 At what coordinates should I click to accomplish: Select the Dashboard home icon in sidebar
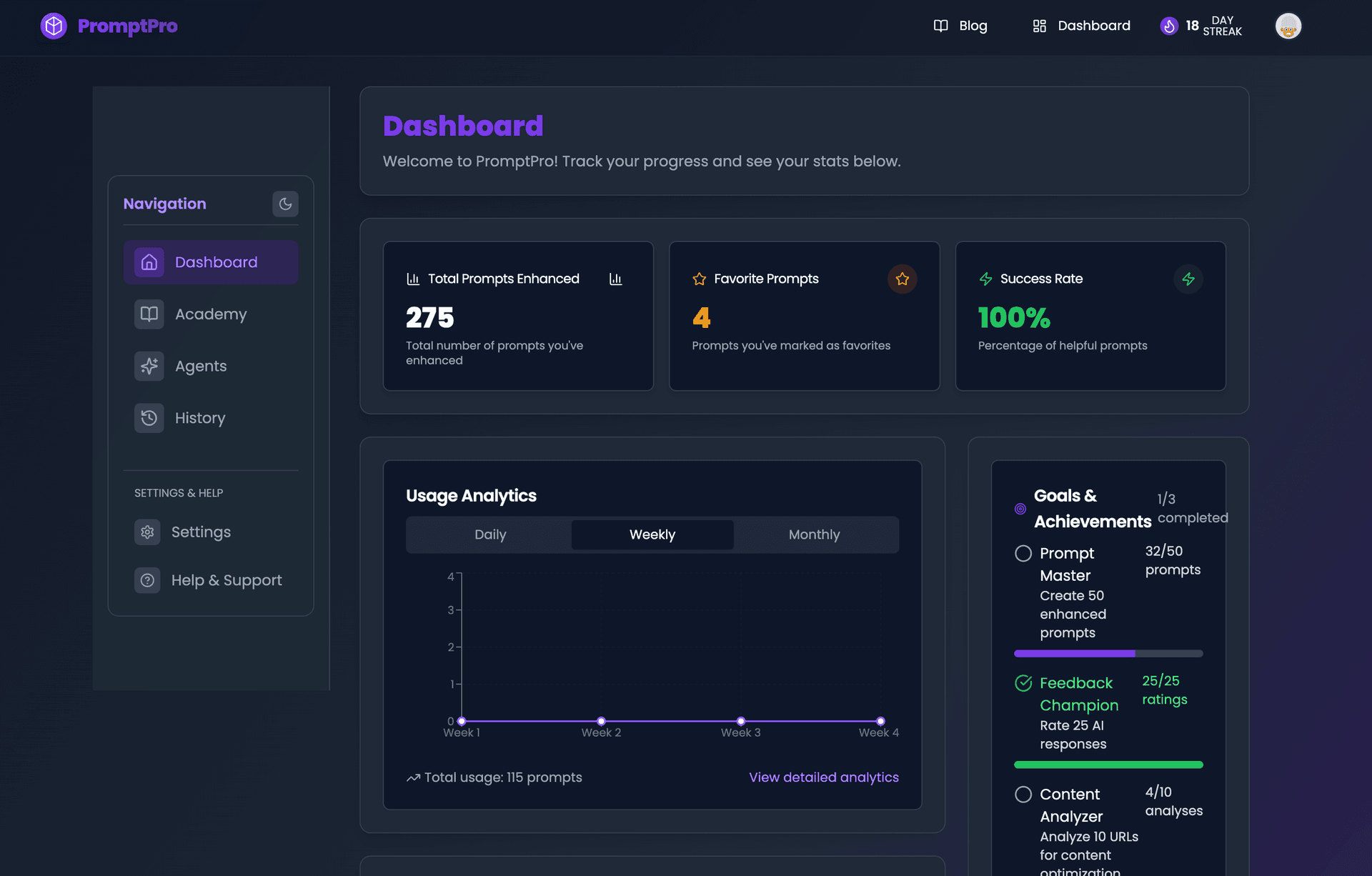149,262
